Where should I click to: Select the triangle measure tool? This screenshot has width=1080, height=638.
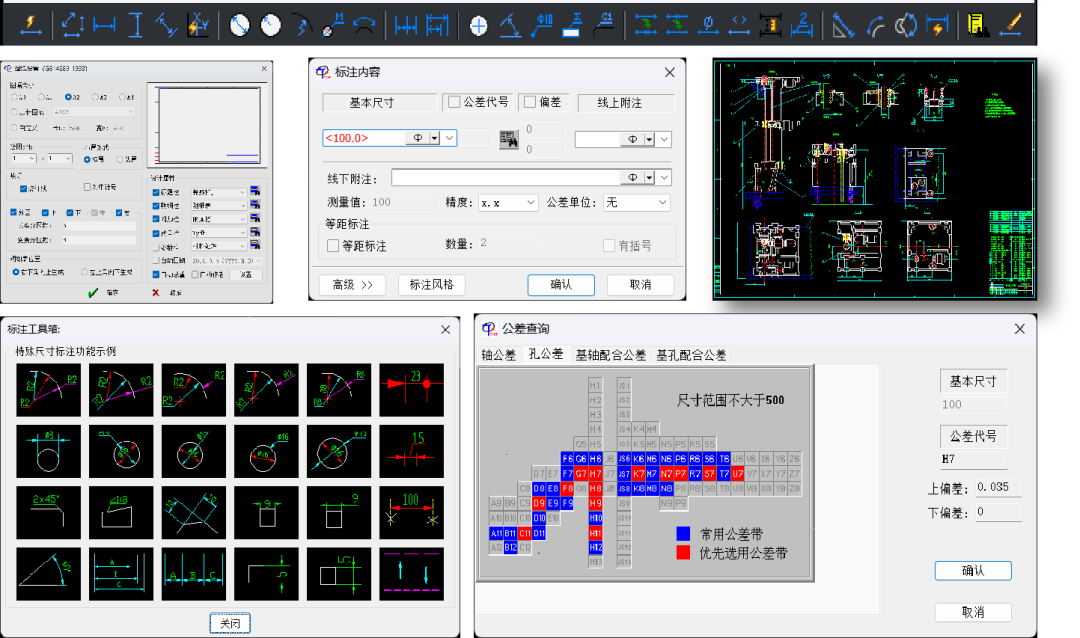pos(843,26)
